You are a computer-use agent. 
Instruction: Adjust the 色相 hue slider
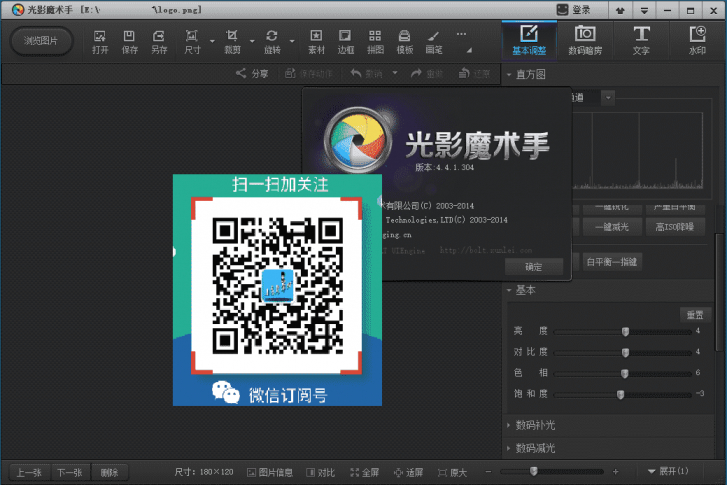point(624,373)
